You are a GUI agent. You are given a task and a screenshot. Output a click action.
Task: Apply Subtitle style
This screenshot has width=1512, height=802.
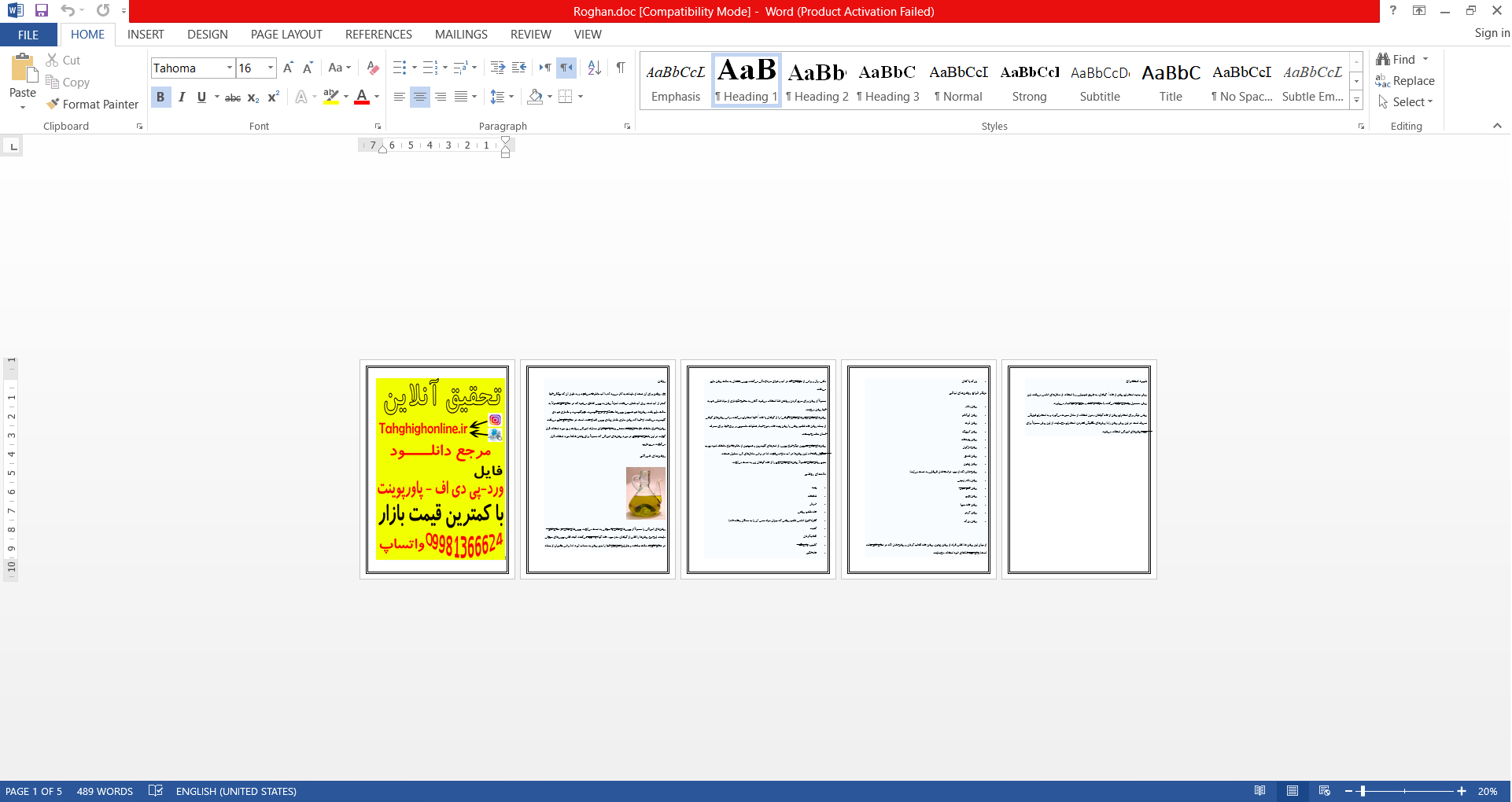[1100, 79]
